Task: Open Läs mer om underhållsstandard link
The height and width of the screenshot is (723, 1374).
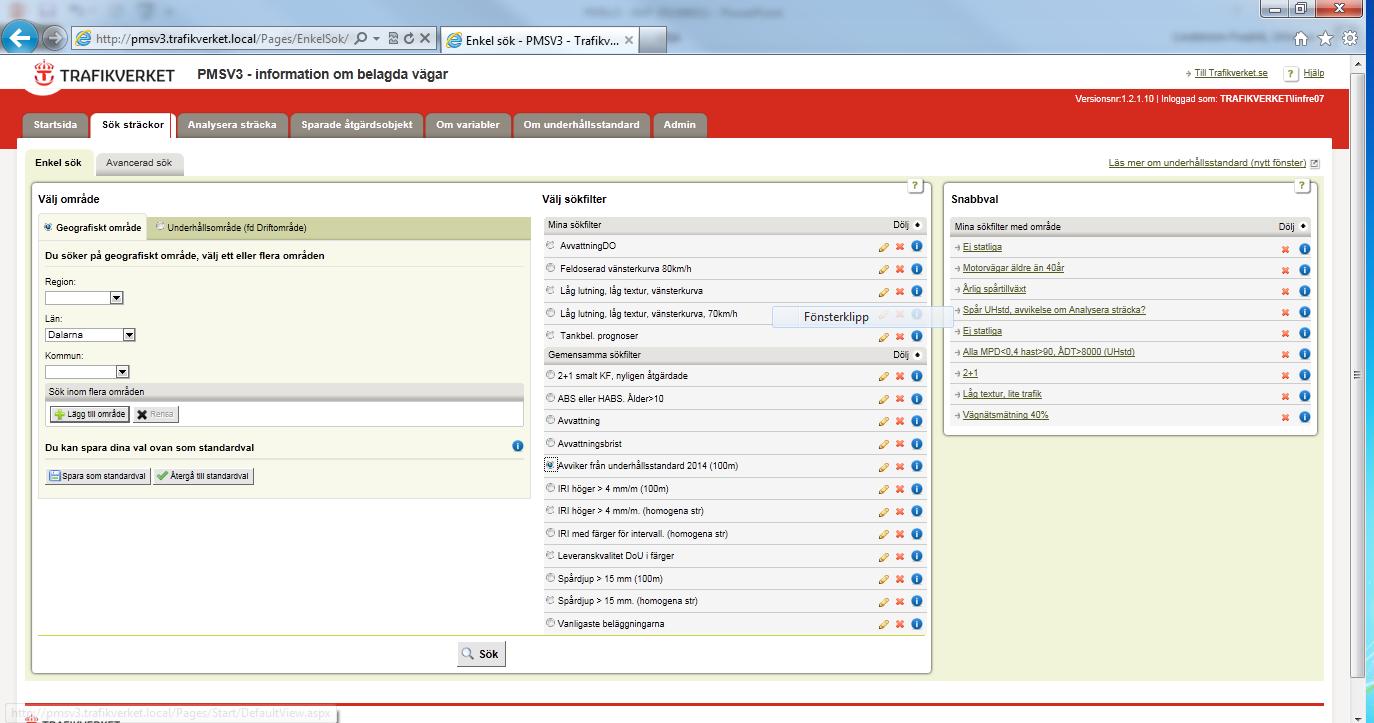Action: pyautogui.click(x=1207, y=162)
